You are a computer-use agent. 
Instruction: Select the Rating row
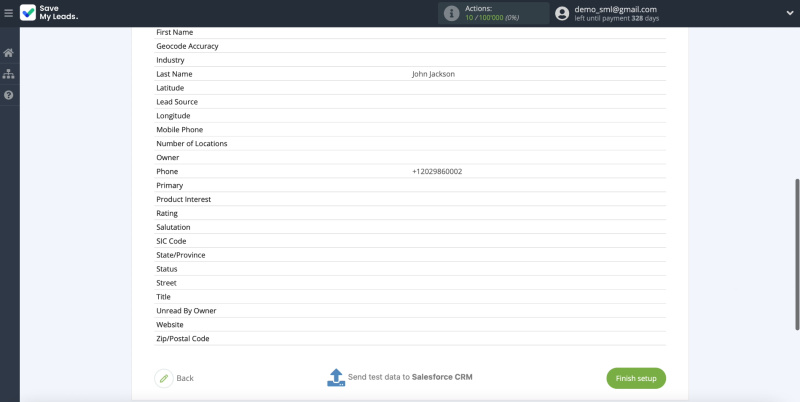pos(410,213)
